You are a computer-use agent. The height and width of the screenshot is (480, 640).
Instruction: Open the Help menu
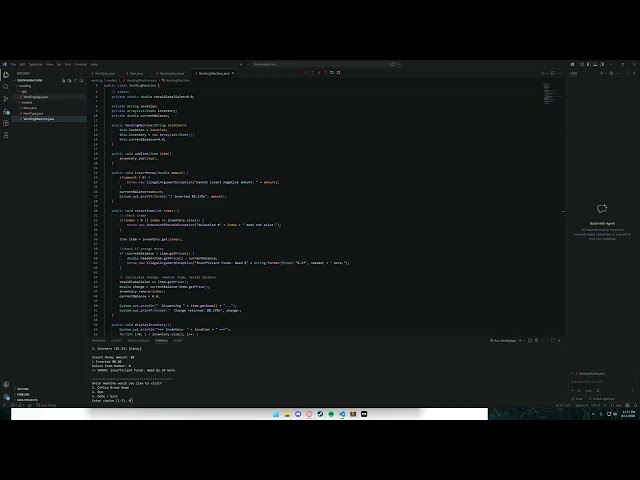tap(94, 64)
